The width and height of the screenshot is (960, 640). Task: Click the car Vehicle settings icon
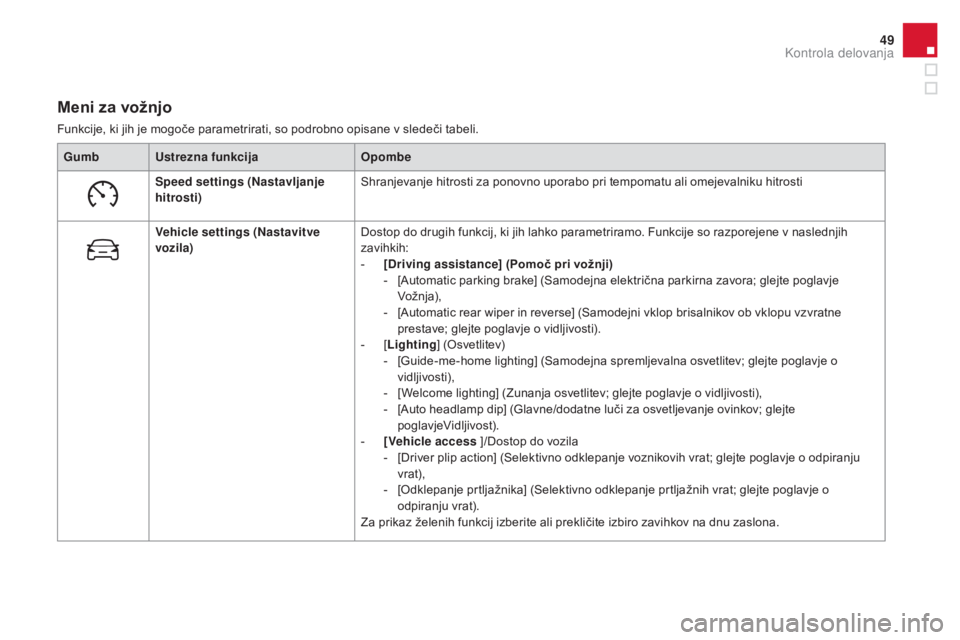(103, 250)
